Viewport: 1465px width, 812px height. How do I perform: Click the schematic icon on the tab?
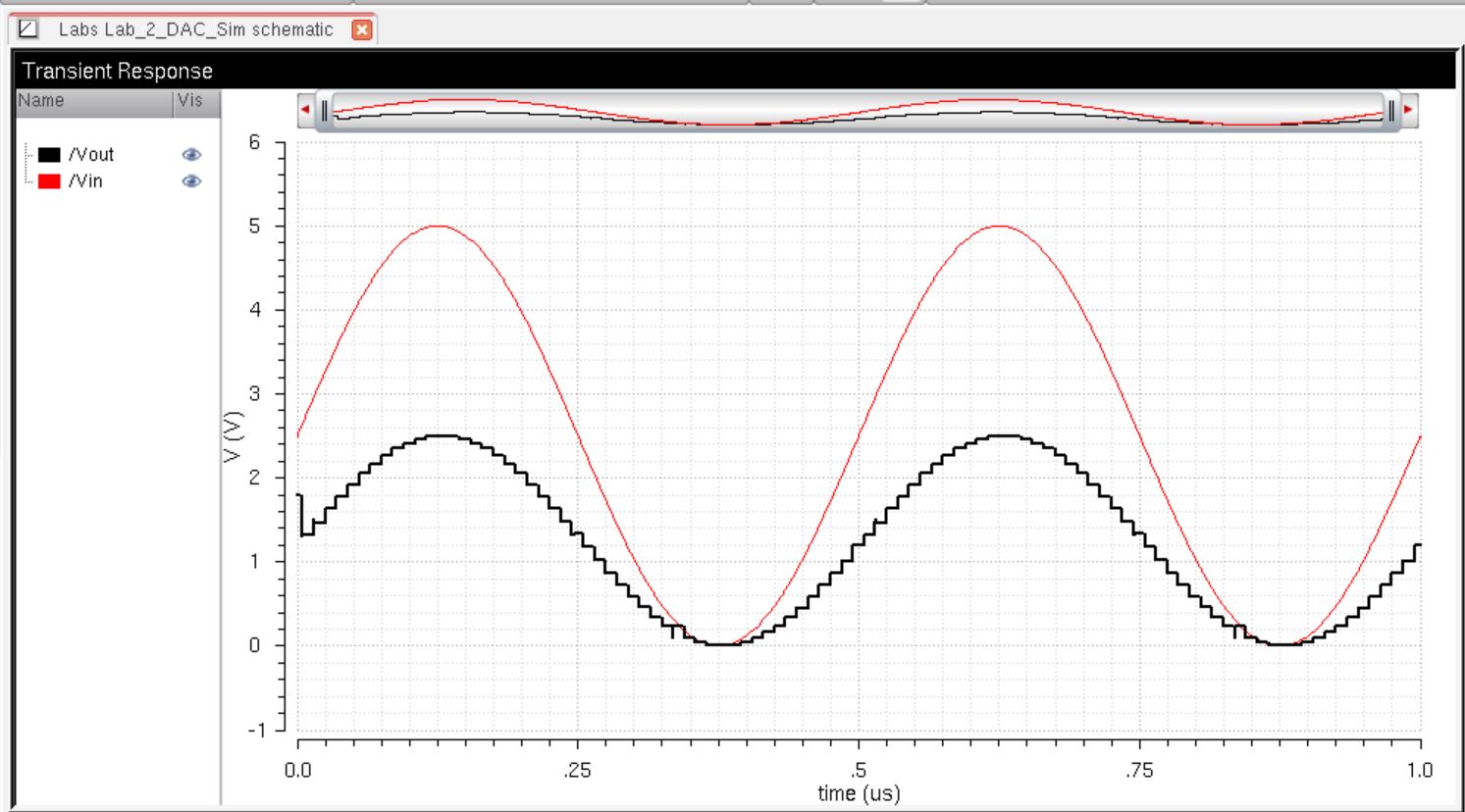pos(28,29)
